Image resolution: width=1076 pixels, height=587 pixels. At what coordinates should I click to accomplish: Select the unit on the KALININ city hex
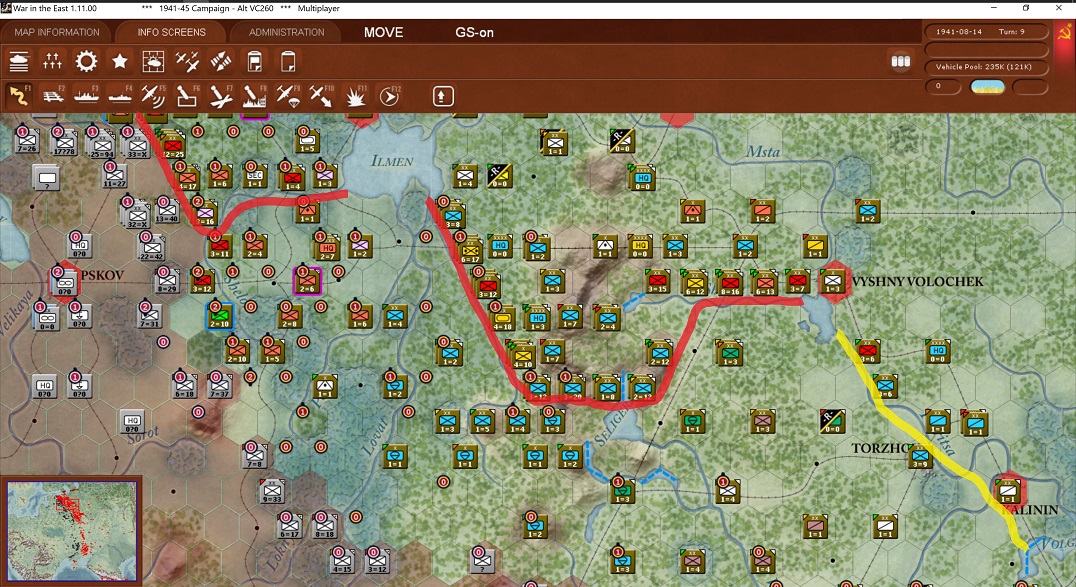1008,491
